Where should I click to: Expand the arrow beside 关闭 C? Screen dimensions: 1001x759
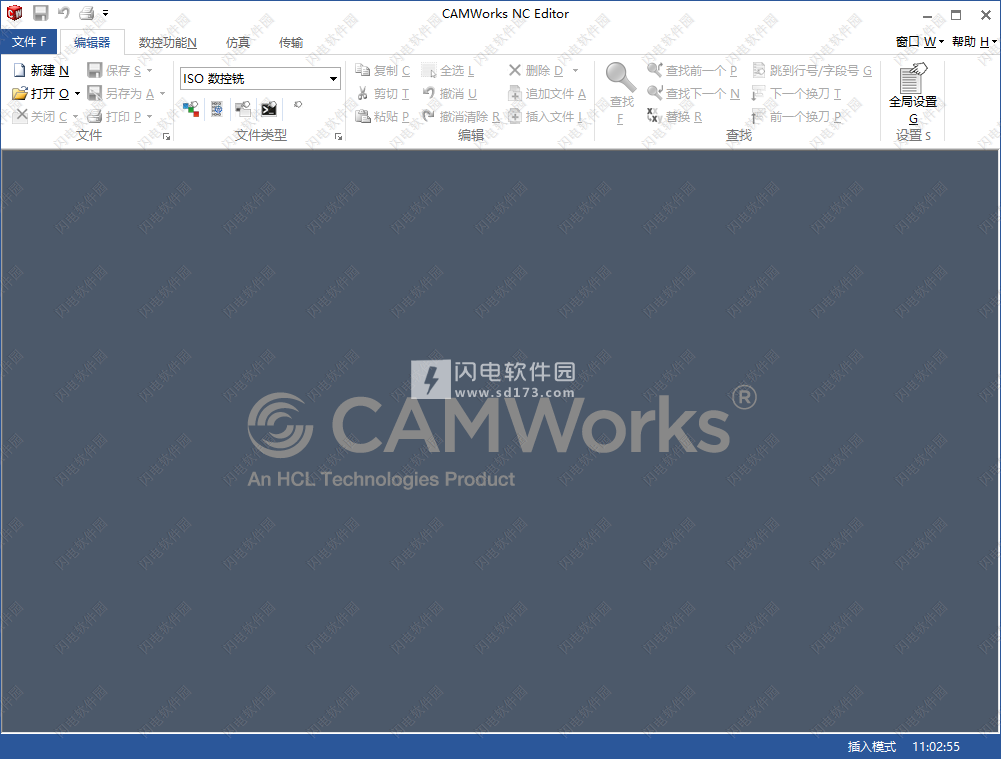(75, 117)
